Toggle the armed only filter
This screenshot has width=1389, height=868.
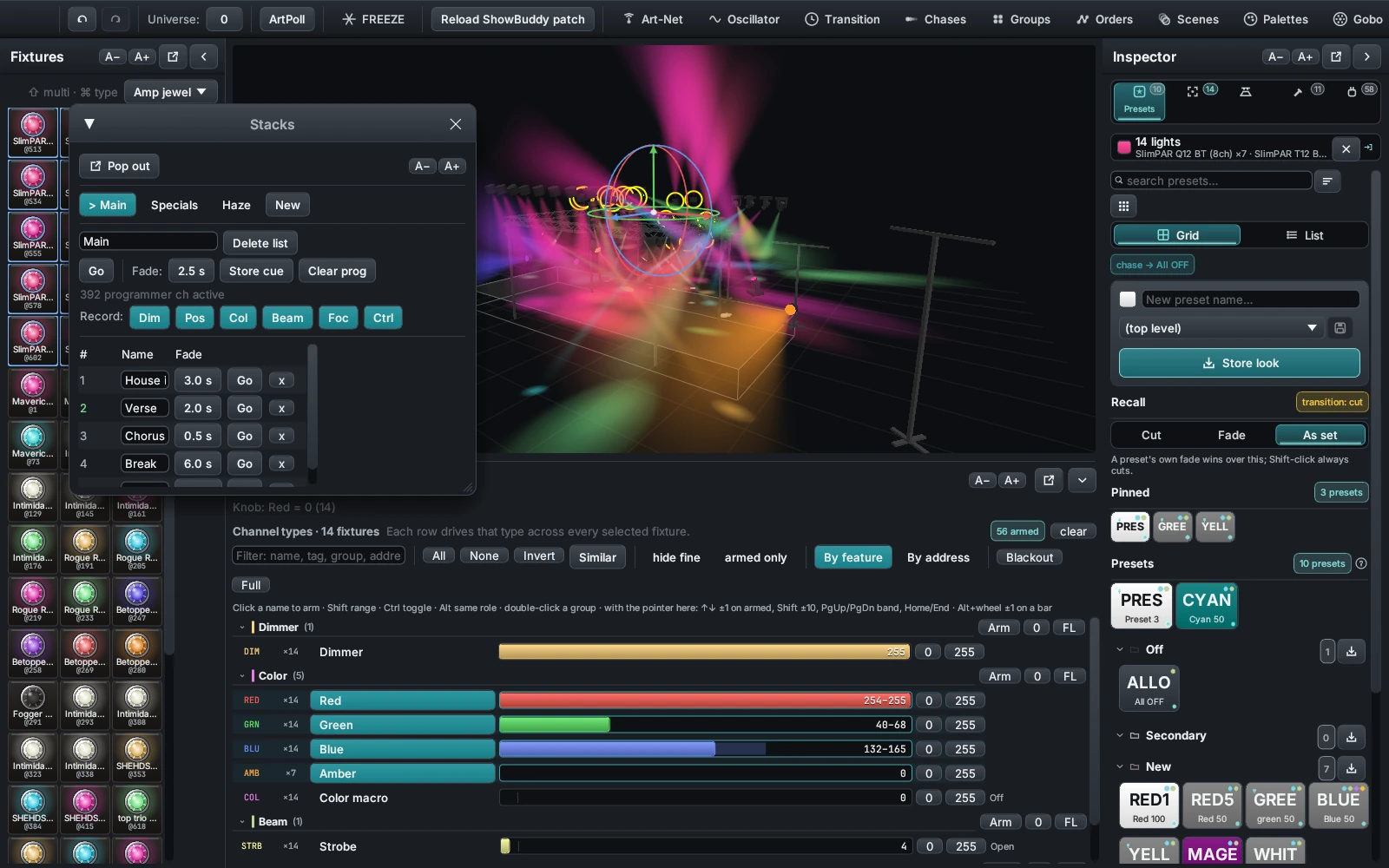click(755, 557)
